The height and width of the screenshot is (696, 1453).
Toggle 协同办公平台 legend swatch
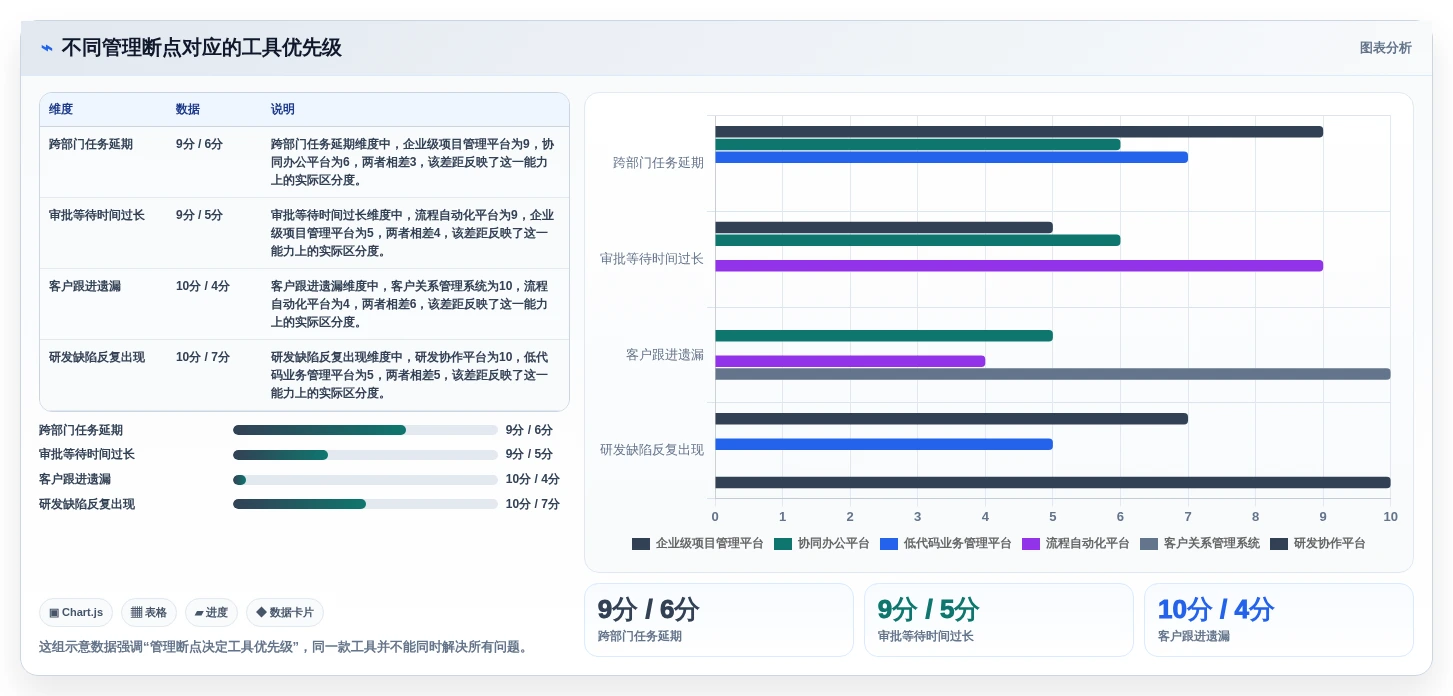[783, 544]
